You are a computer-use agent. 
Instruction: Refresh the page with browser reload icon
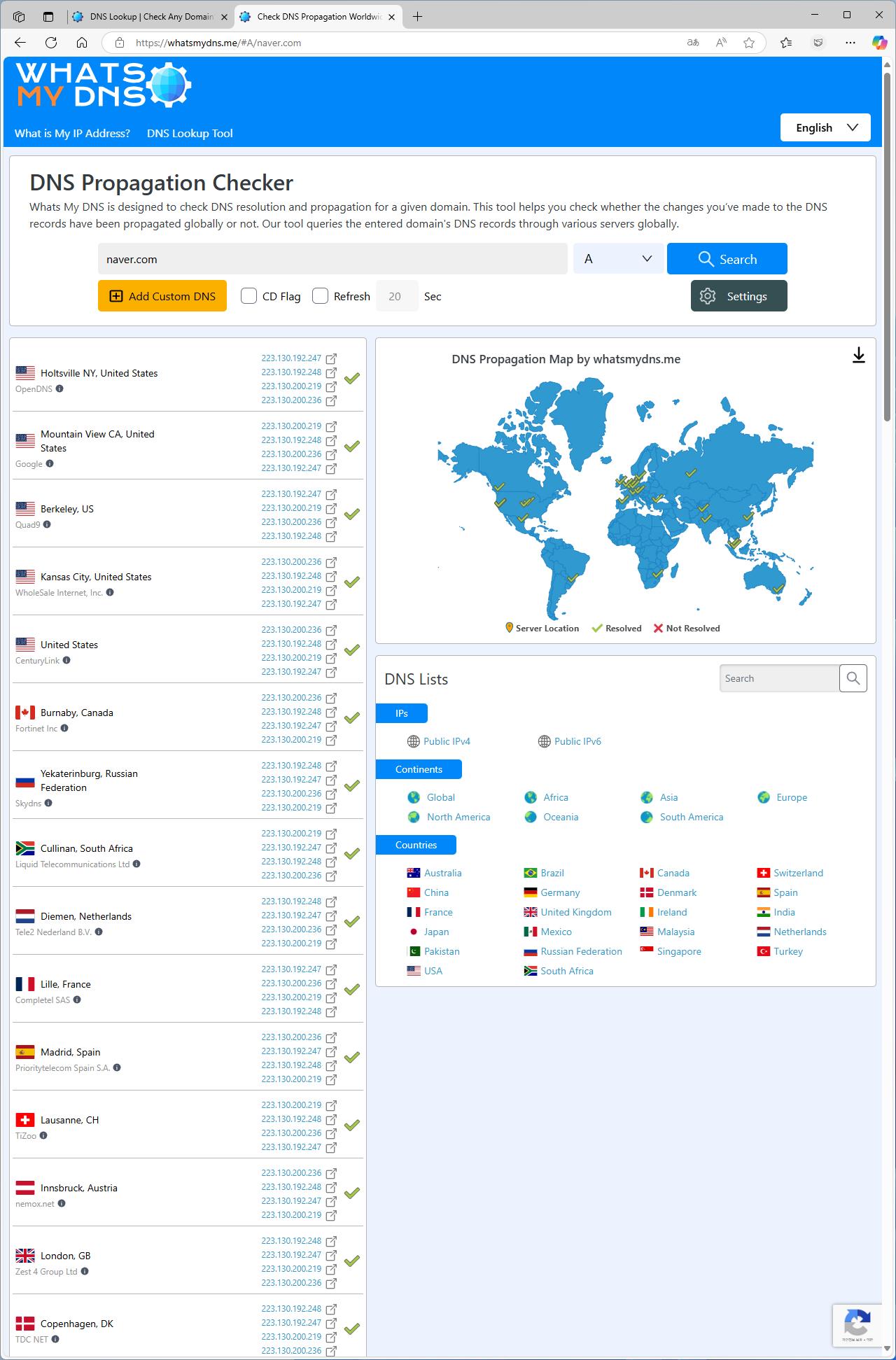coord(51,43)
